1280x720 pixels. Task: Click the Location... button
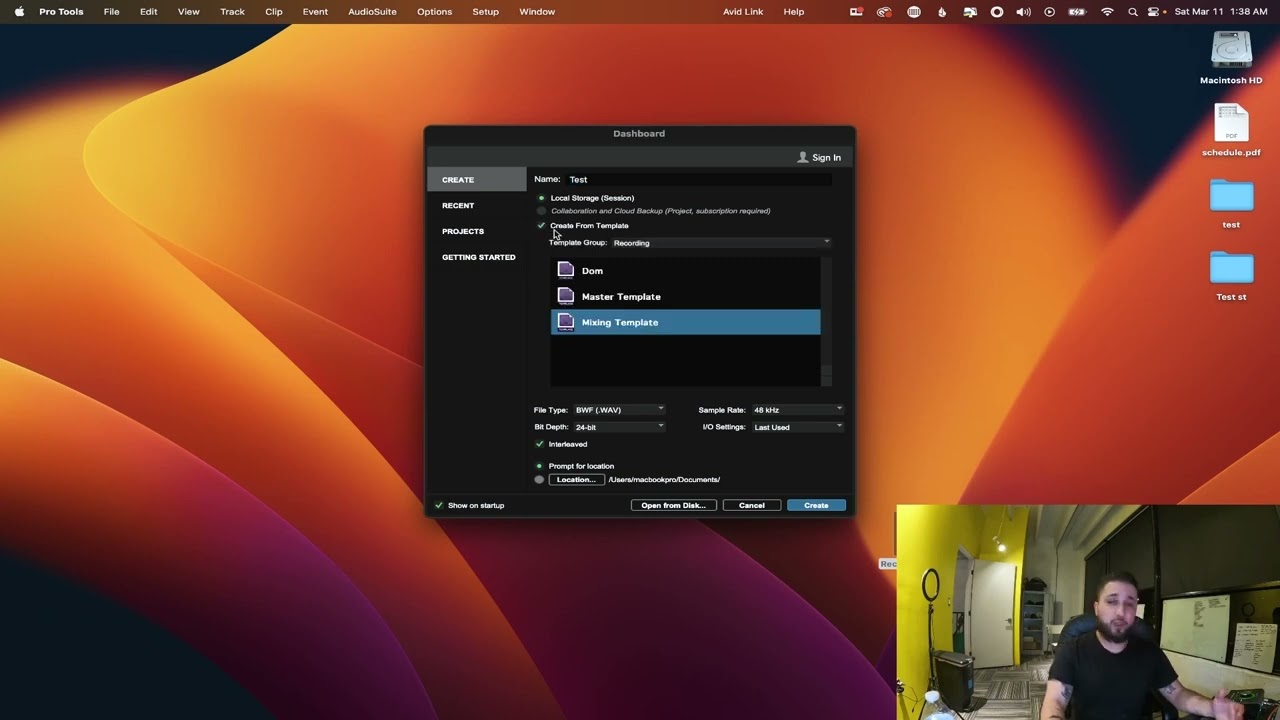576,480
